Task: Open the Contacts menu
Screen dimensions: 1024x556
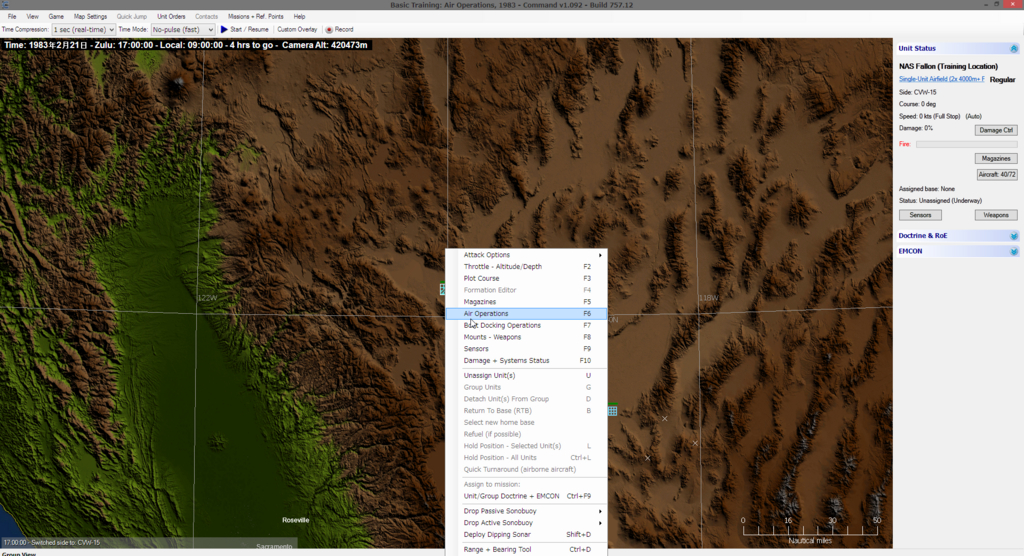Action: (x=206, y=16)
